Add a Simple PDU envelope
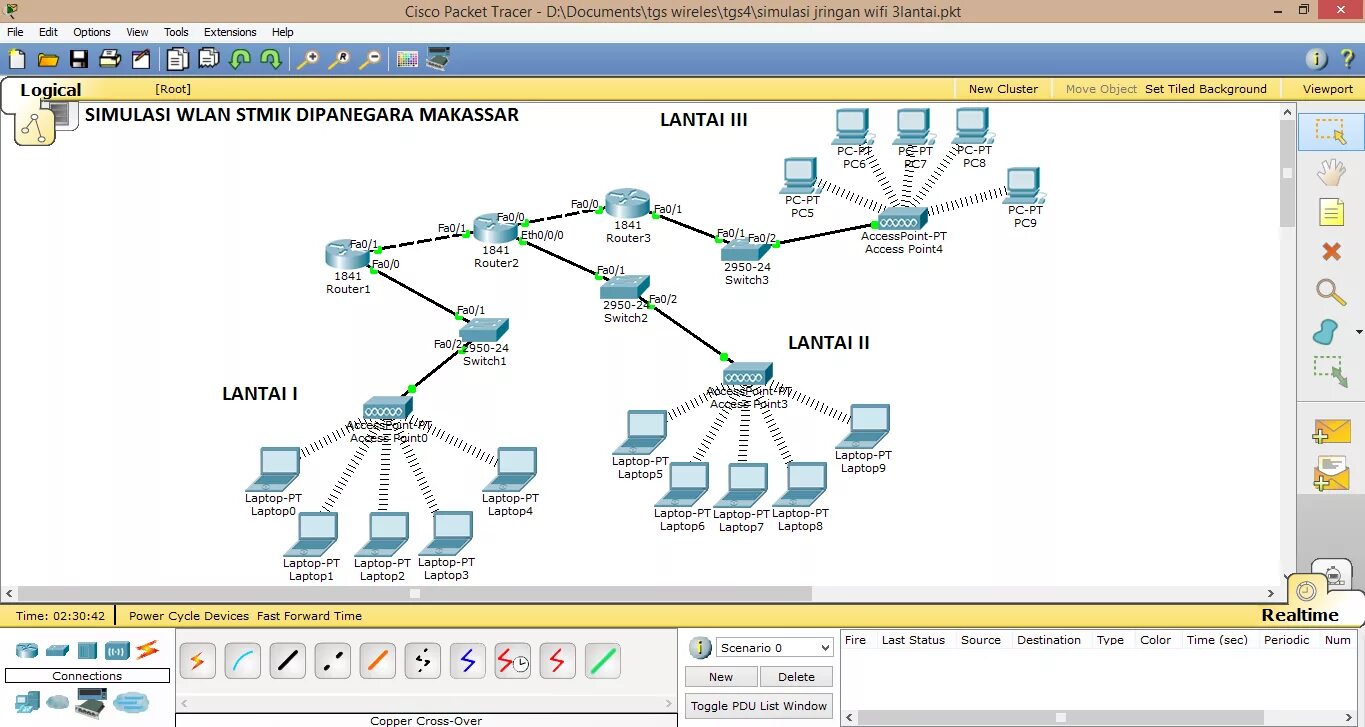The width and height of the screenshot is (1365, 727). tap(1331, 432)
